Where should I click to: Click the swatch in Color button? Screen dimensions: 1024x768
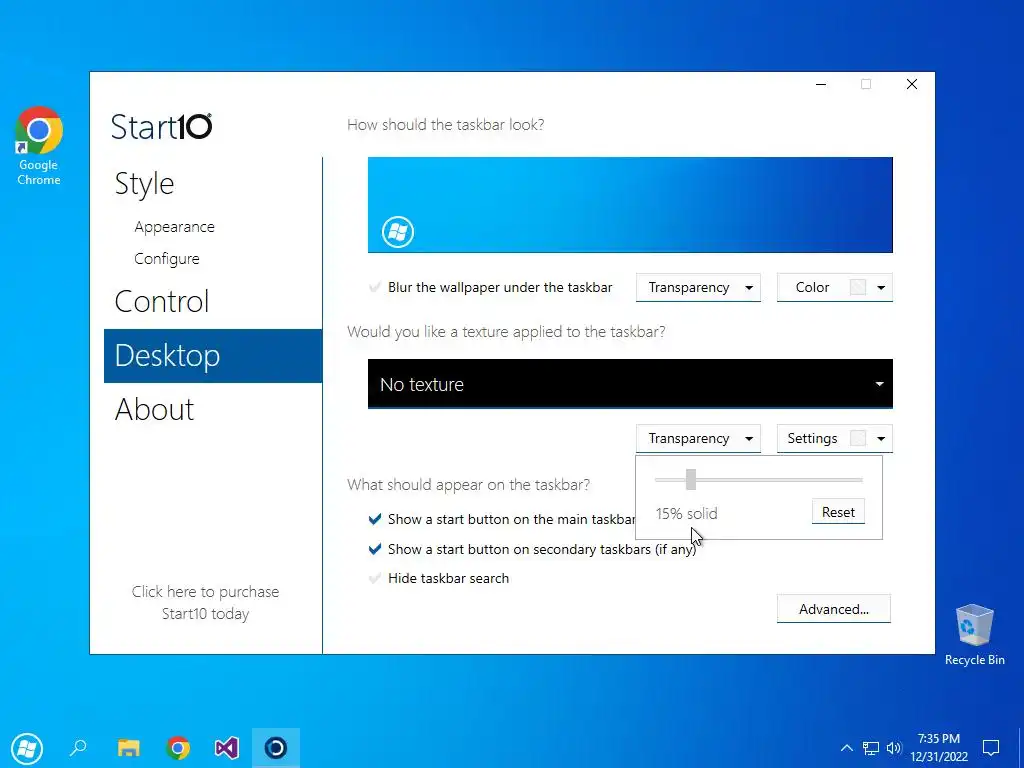click(857, 287)
